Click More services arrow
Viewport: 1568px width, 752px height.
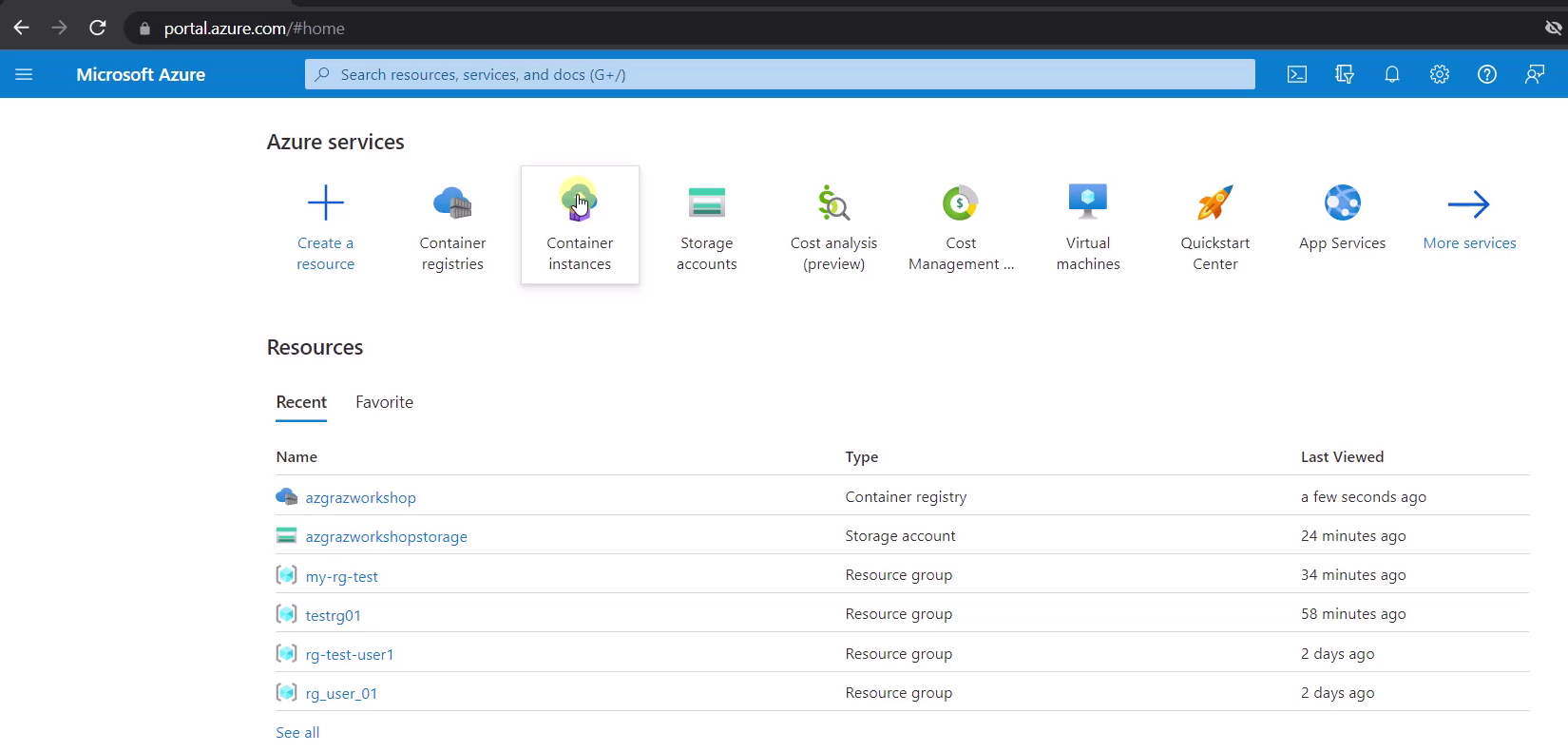[x=1469, y=203]
